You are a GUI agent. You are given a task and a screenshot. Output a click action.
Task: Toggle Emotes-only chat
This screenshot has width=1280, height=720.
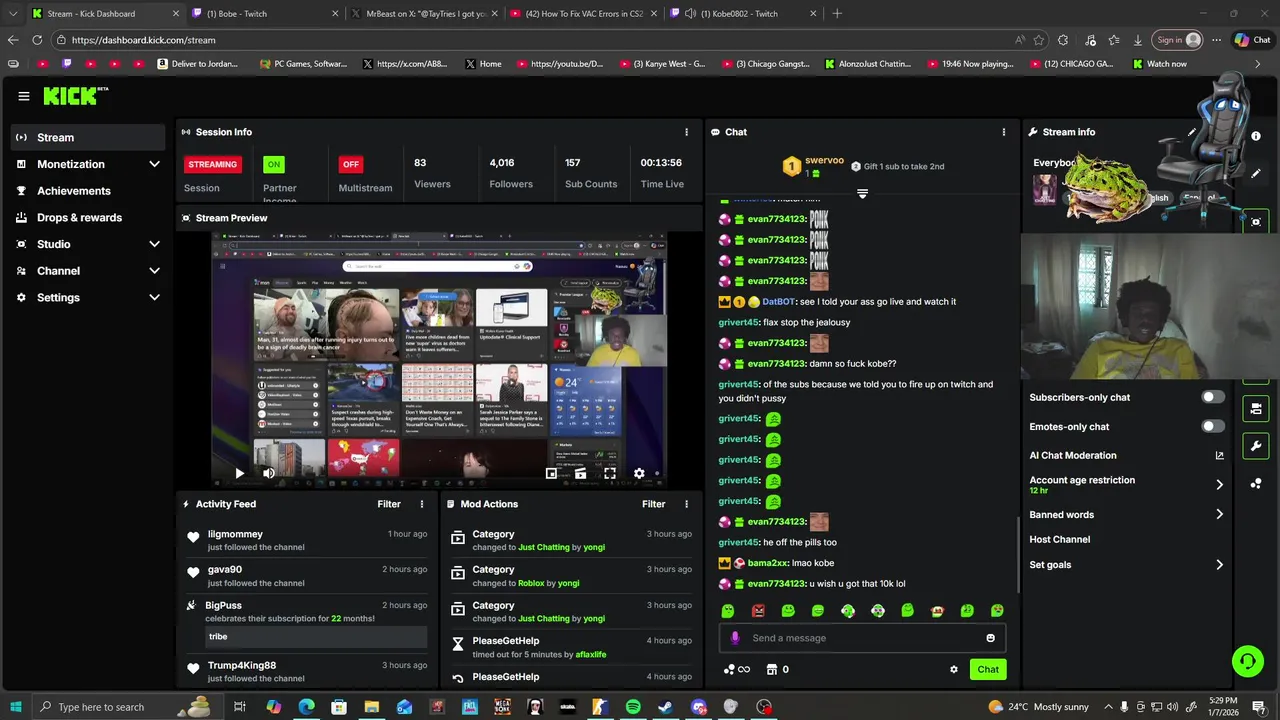(x=1212, y=426)
